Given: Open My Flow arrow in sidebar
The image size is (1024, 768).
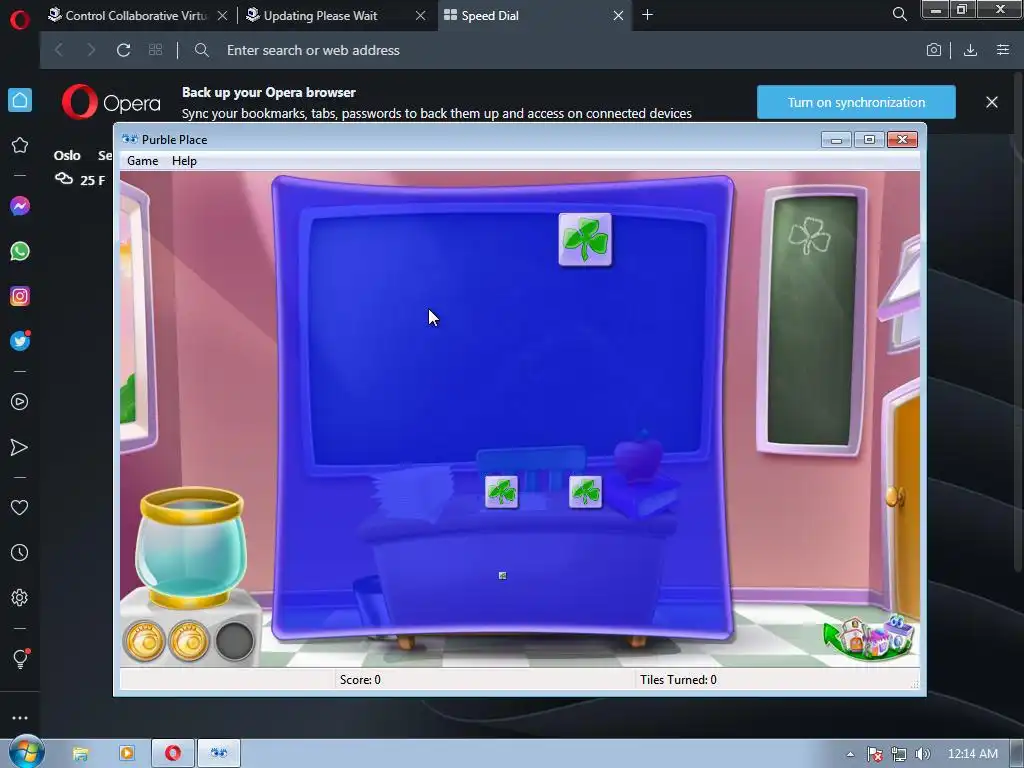Looking at the screenshot, I should pos(20,447).
